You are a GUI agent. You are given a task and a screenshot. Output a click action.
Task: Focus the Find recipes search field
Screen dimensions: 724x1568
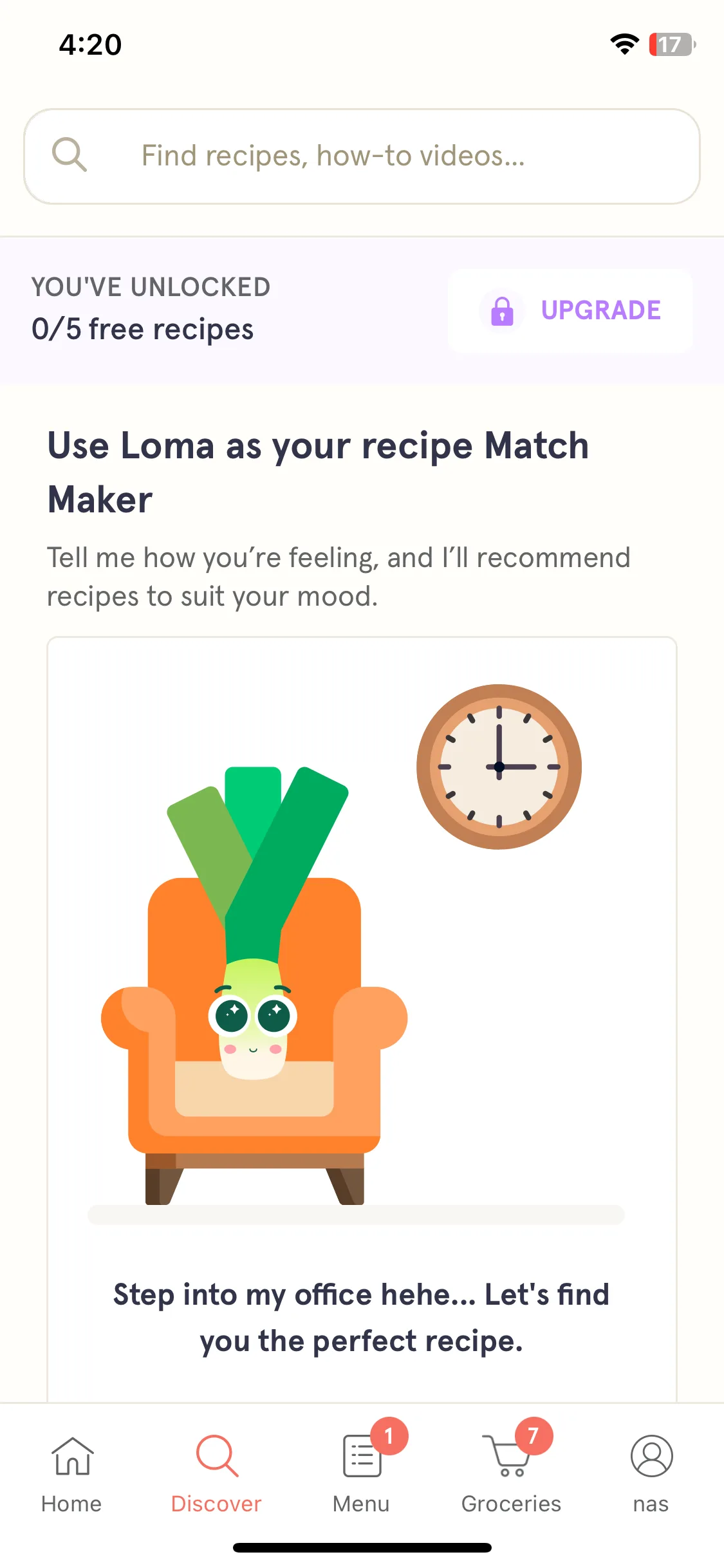(362, 156)
